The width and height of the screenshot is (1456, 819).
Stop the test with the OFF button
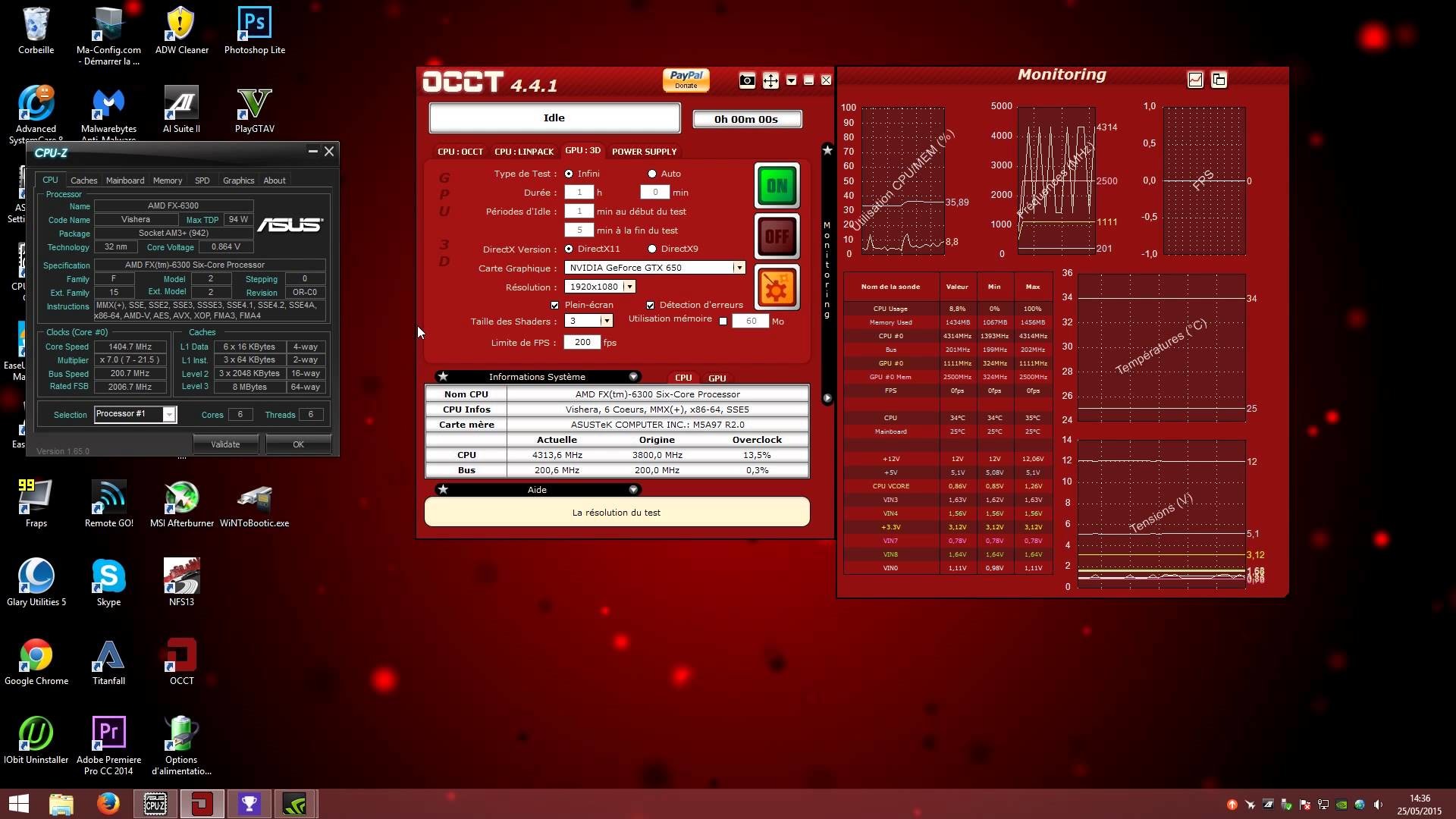click(777, 236)
